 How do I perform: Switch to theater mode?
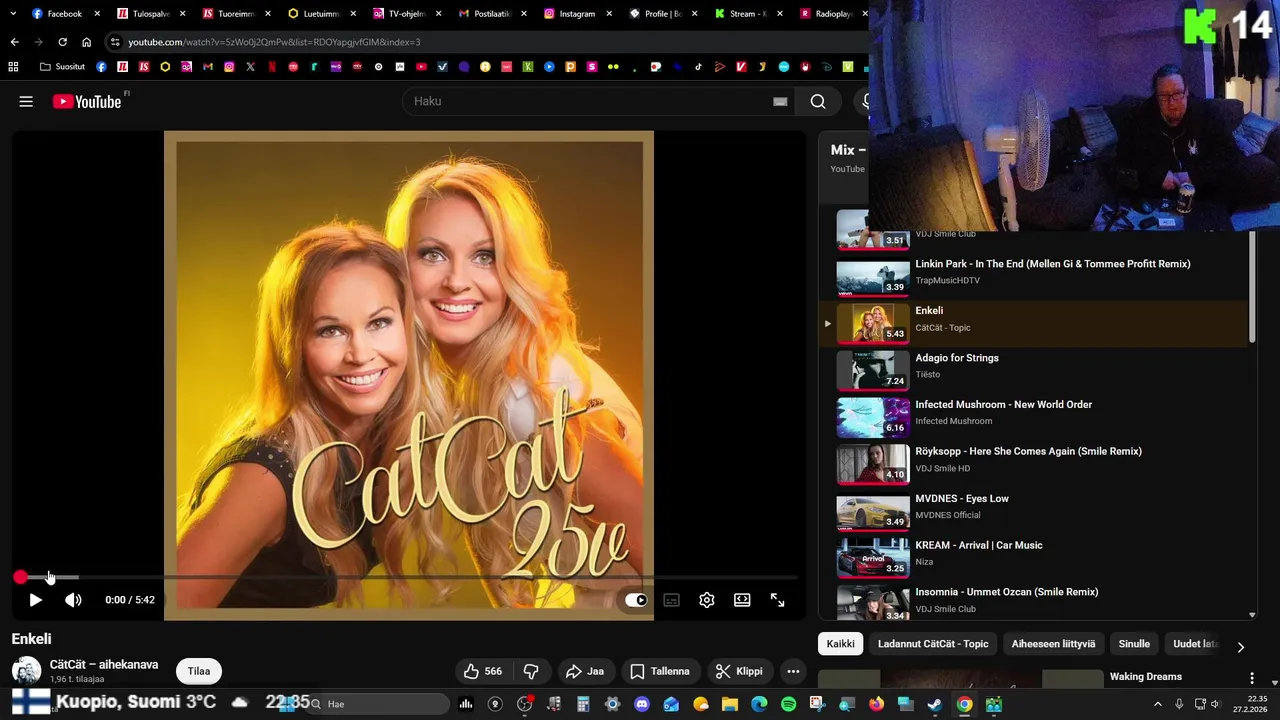click(x=742, y=600)
